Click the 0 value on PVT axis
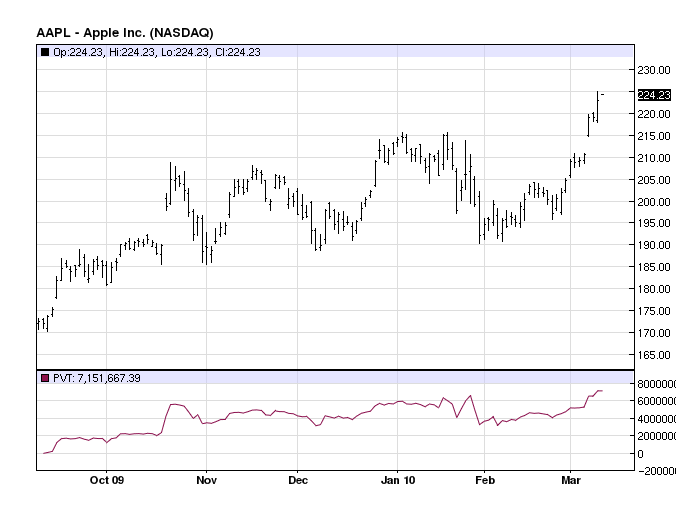The width and height of the screenshot is (700, 512). tap(640, 454)
